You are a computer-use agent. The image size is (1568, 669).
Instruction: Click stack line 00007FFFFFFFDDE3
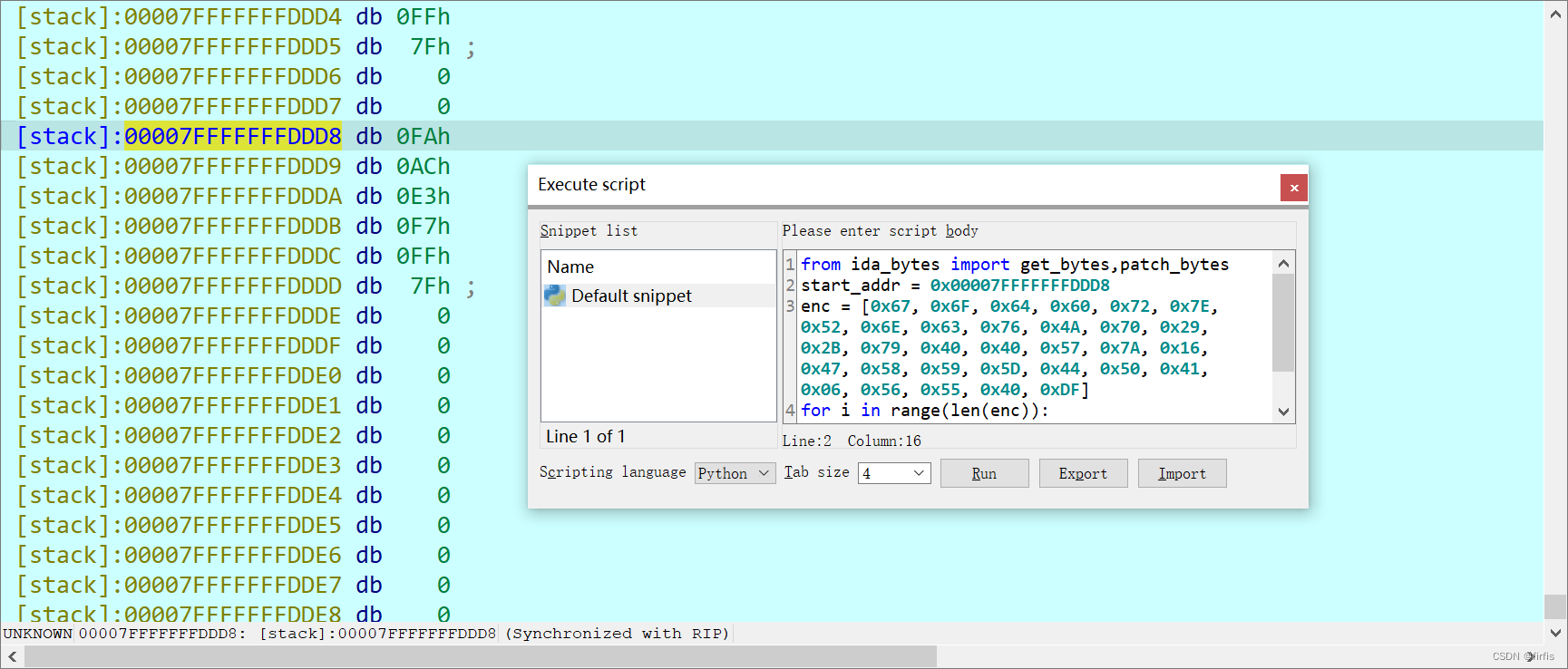(x=233, y=465)
